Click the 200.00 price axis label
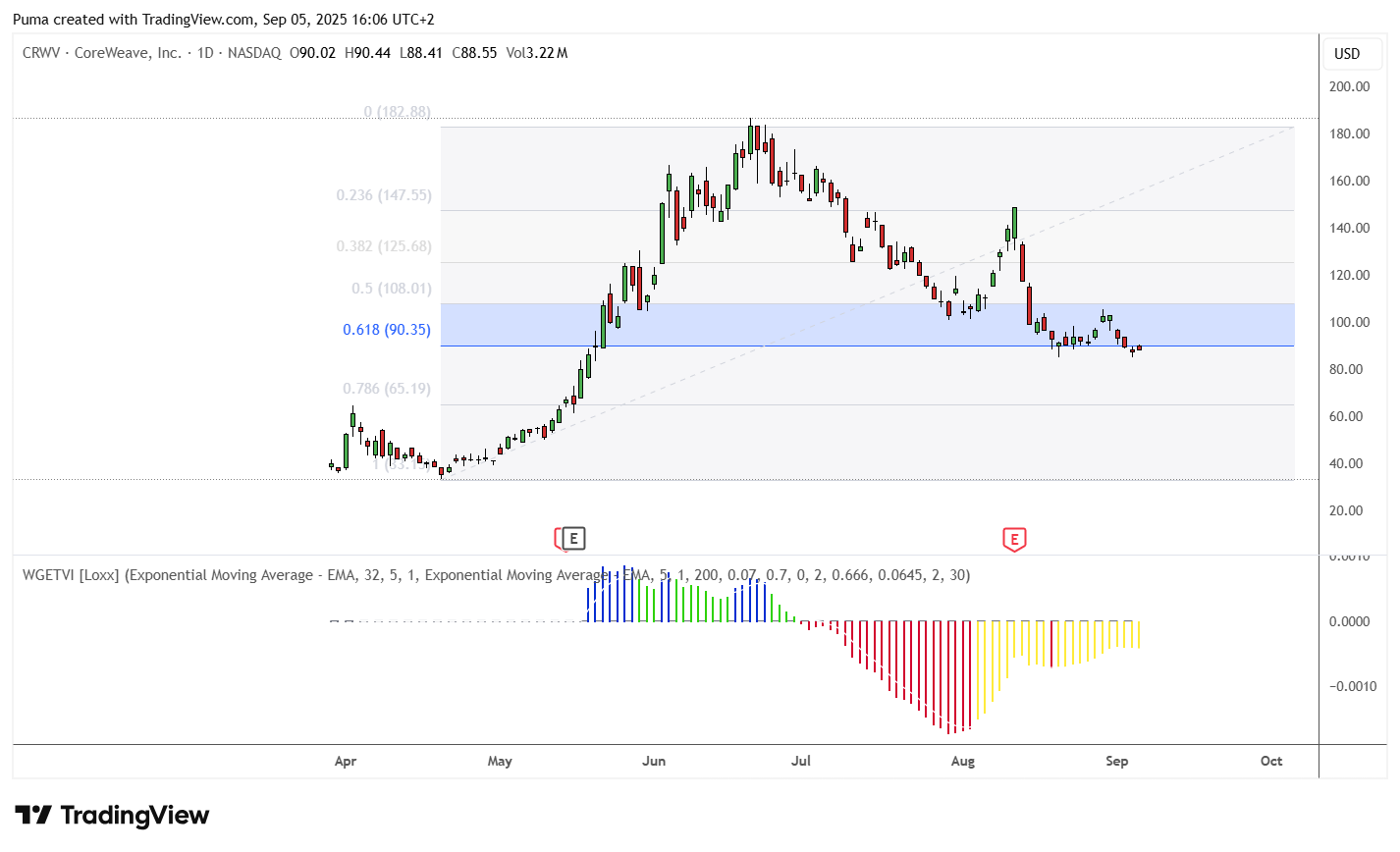Image resolution: width=1400 pixels, height=852 pixels. (1350, 86)
